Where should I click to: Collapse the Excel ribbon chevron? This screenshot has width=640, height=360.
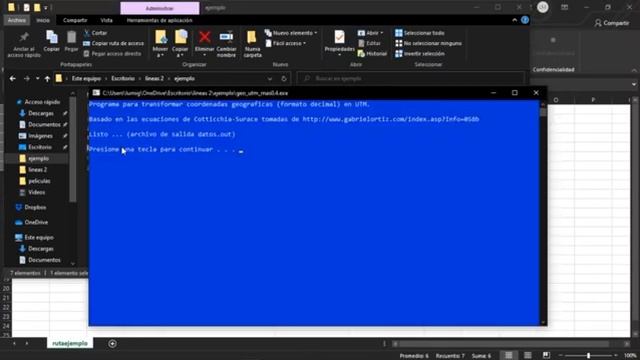pyautogui.click(x=634, y=70)
